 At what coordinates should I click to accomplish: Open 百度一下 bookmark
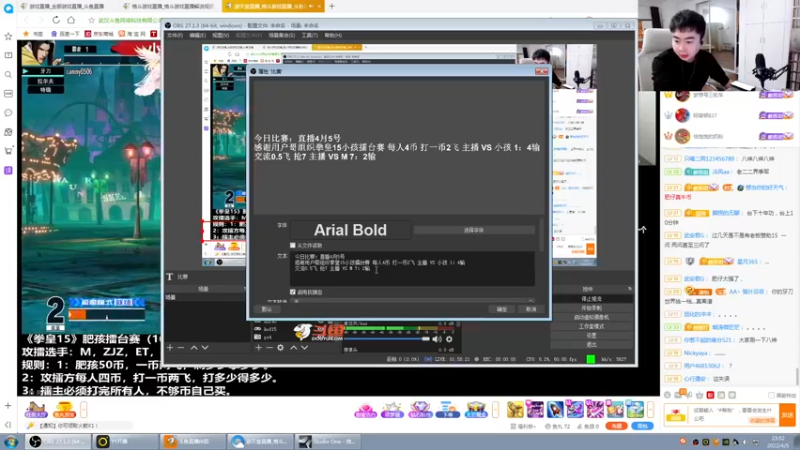(65, 34)
